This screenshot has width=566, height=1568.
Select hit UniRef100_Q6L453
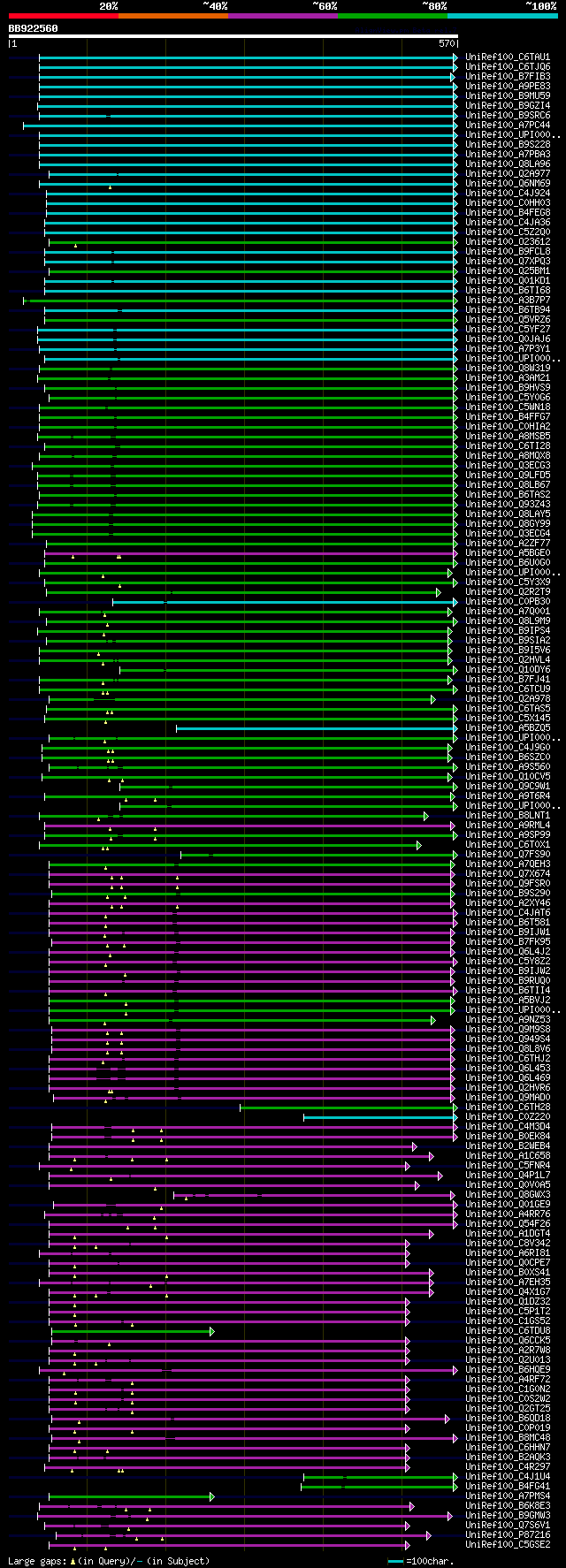point(508,1069)
